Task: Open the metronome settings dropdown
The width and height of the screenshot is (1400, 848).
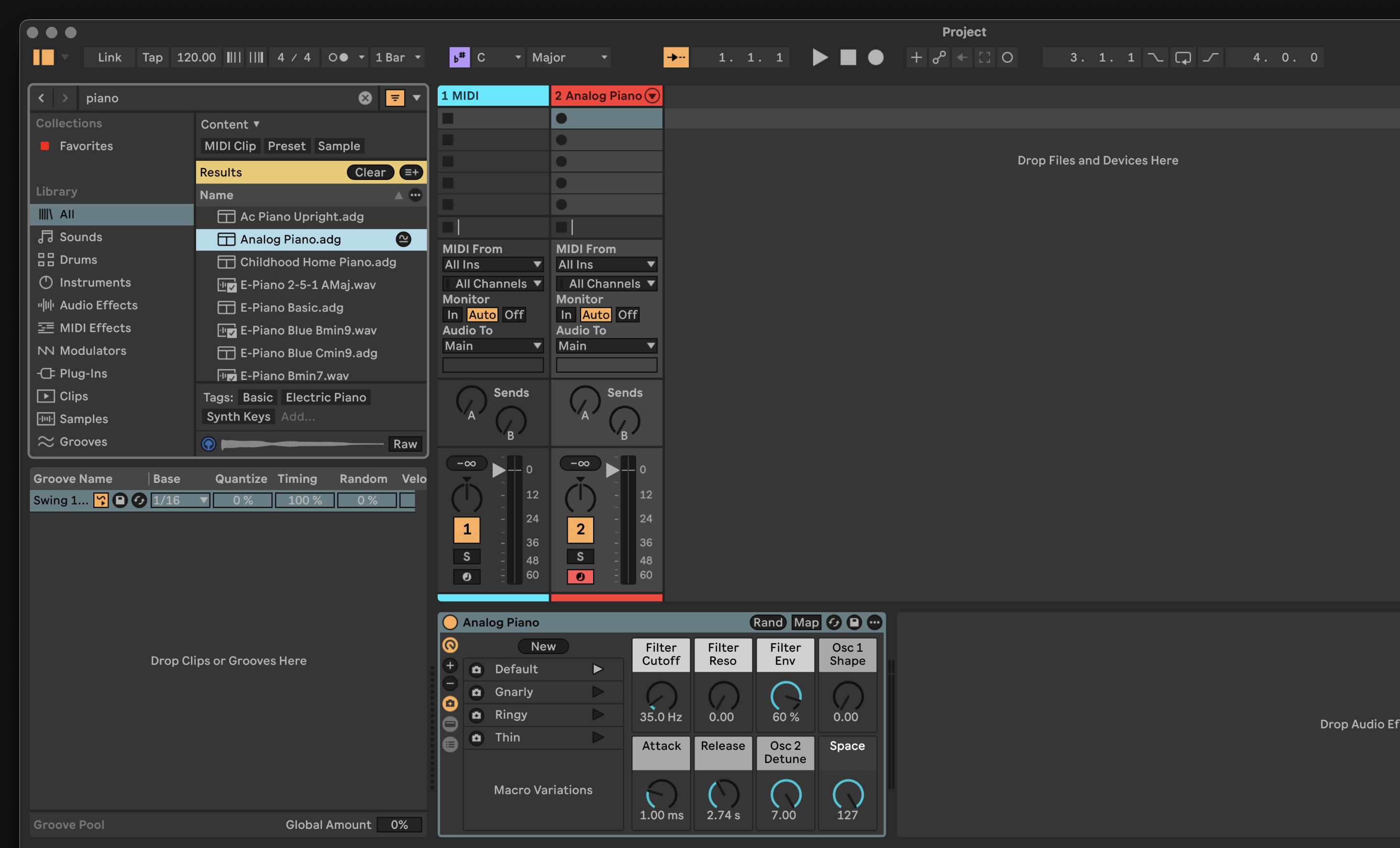Action: (x=362, y=57)
